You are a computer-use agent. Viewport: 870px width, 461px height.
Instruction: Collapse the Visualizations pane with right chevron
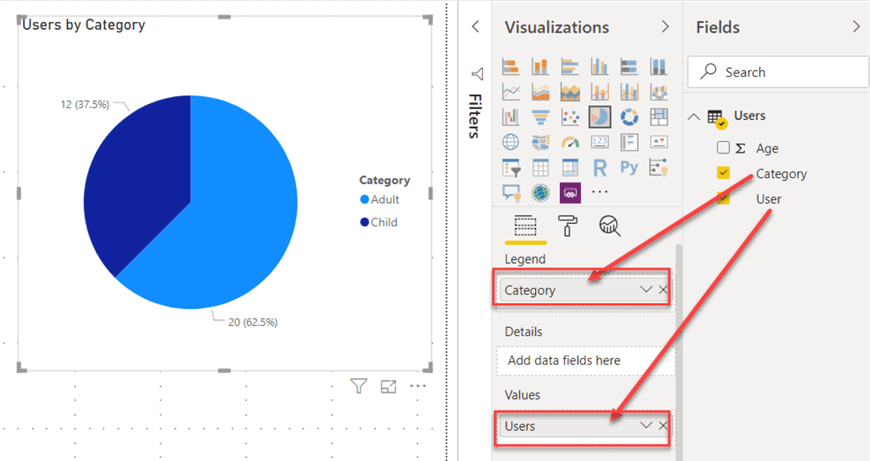pos(665,26)
